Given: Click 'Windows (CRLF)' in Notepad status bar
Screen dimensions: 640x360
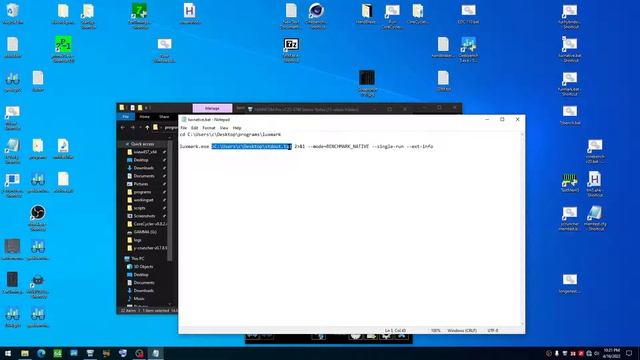Looking at the screenshot, I should point(462,330).
